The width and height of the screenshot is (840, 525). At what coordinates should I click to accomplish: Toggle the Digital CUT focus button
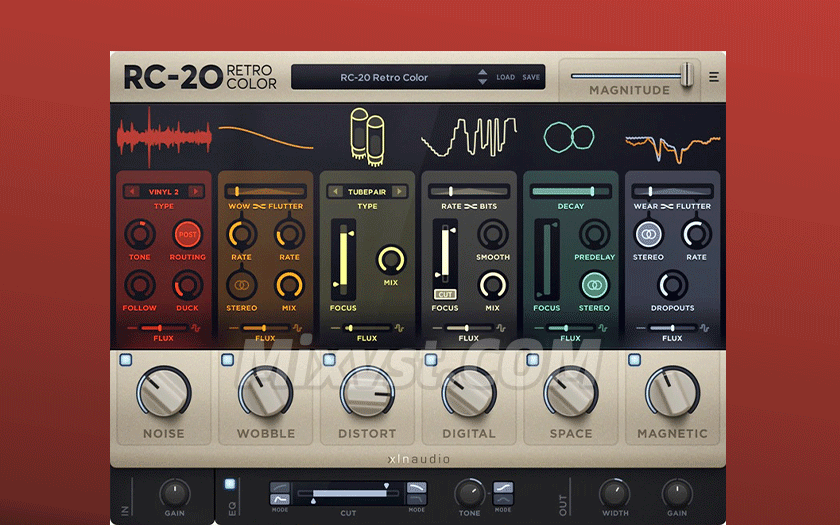click(445, 294)
